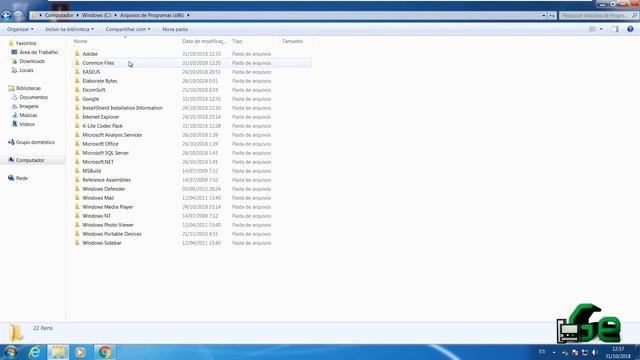Open Locais in sidebar
The image size is (640, 360).
tap(26, 70)
